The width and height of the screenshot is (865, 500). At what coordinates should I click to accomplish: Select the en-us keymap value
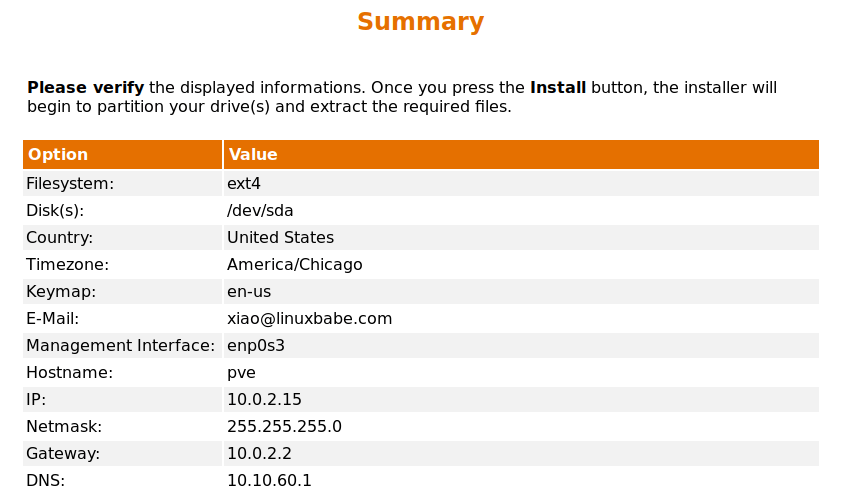pyautogui.click(x=249, y=292)
